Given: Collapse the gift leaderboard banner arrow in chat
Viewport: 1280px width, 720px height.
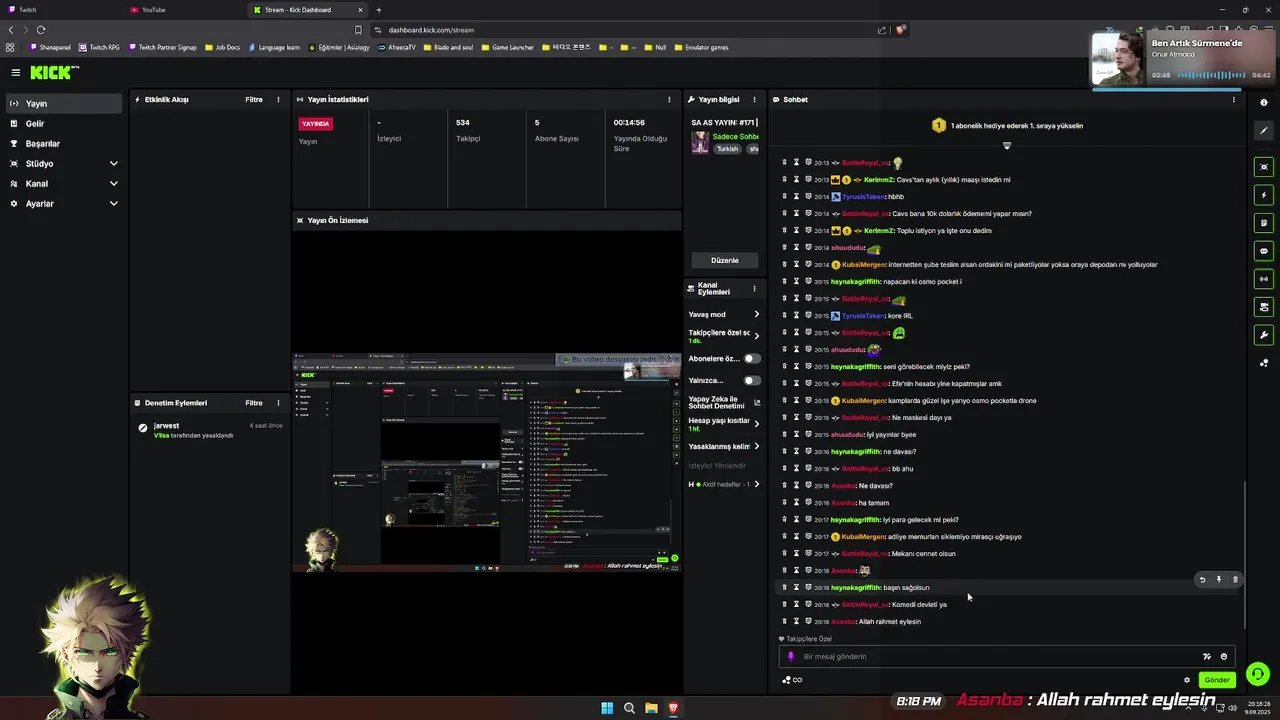Looking at the screenshot, I should click(x=1007, y=146).
